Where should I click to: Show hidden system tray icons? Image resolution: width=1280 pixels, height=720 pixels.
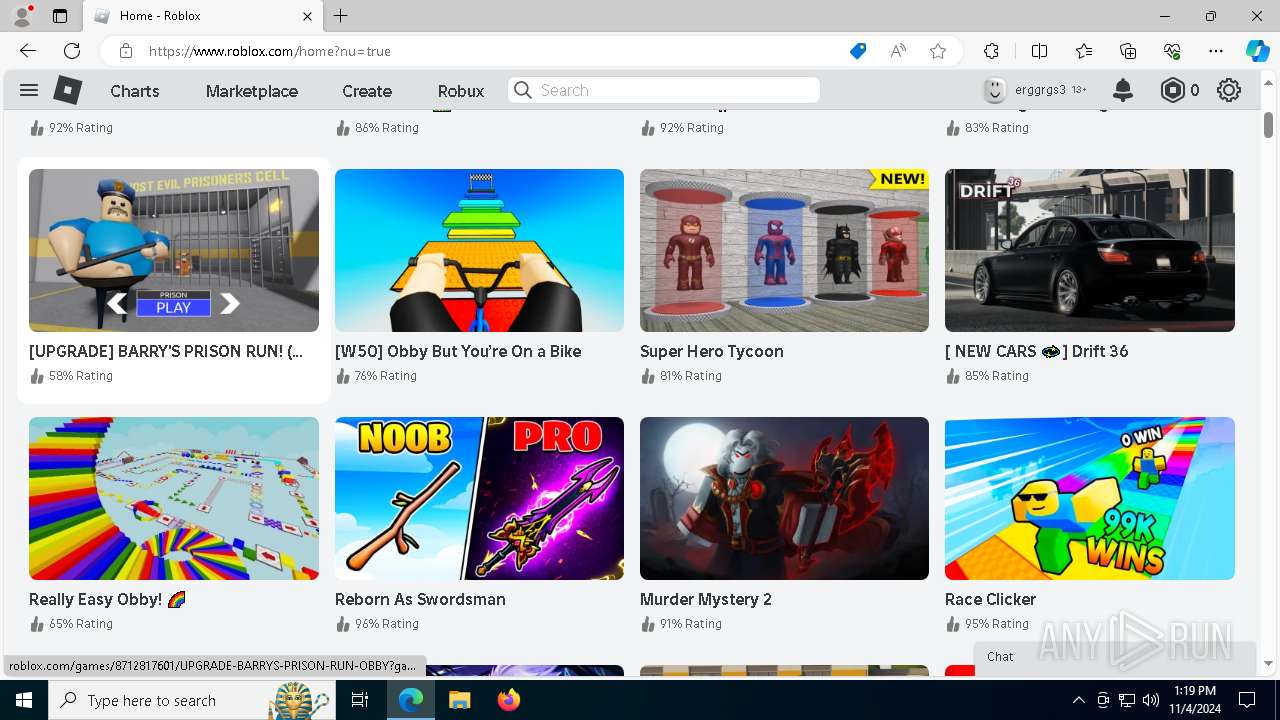1078,700
